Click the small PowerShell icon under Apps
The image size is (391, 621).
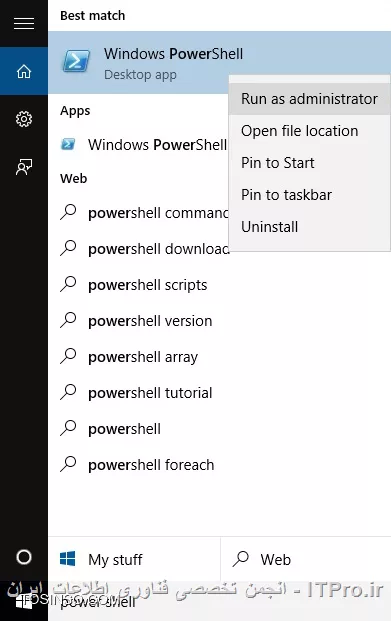coord(68,144)
